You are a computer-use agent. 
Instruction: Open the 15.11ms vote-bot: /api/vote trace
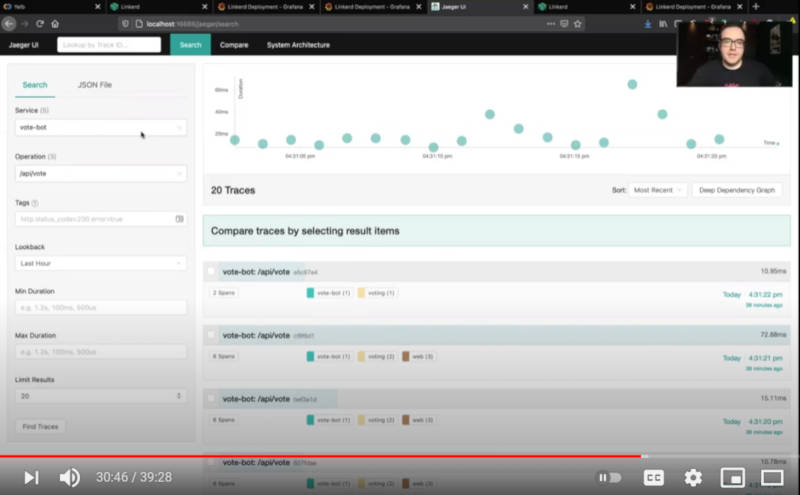point(496,399)
